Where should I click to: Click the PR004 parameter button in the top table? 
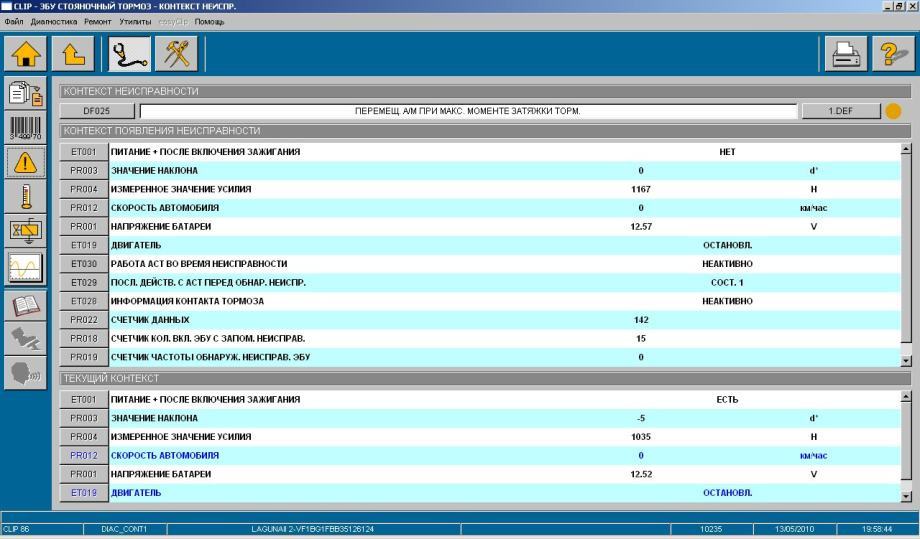(x=84, y=189)
